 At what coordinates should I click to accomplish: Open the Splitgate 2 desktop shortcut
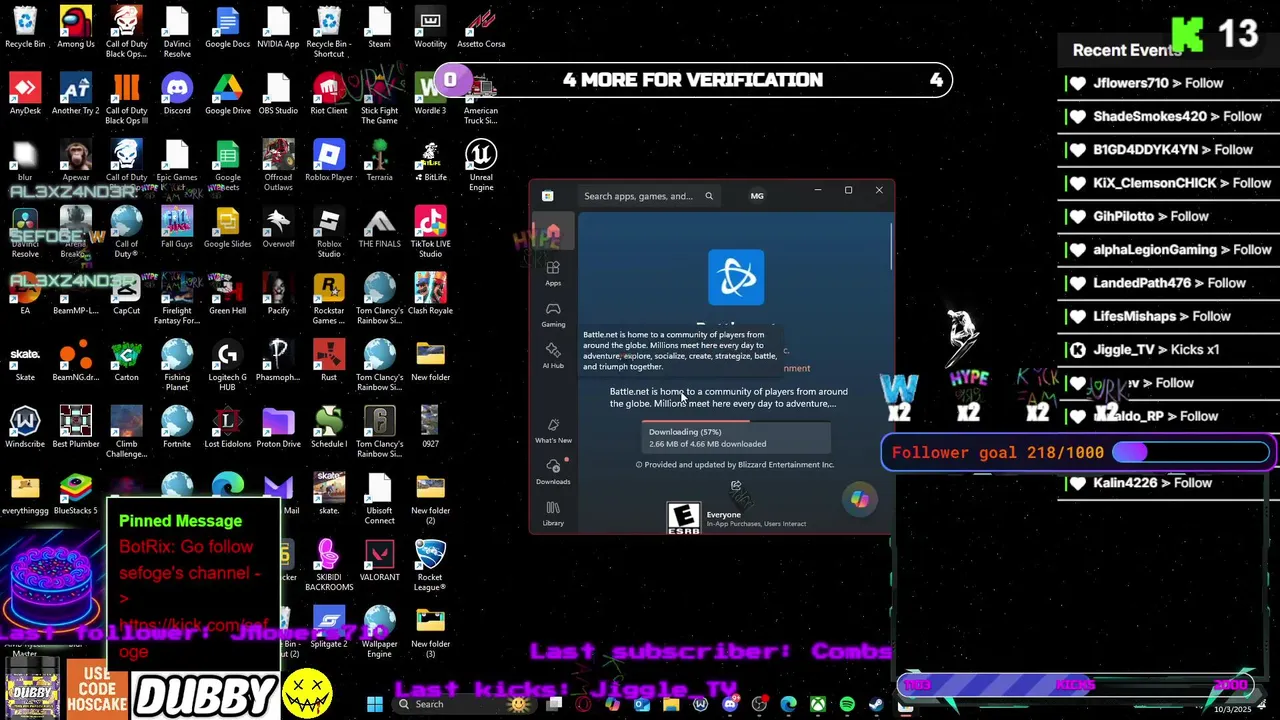[329, 628]
